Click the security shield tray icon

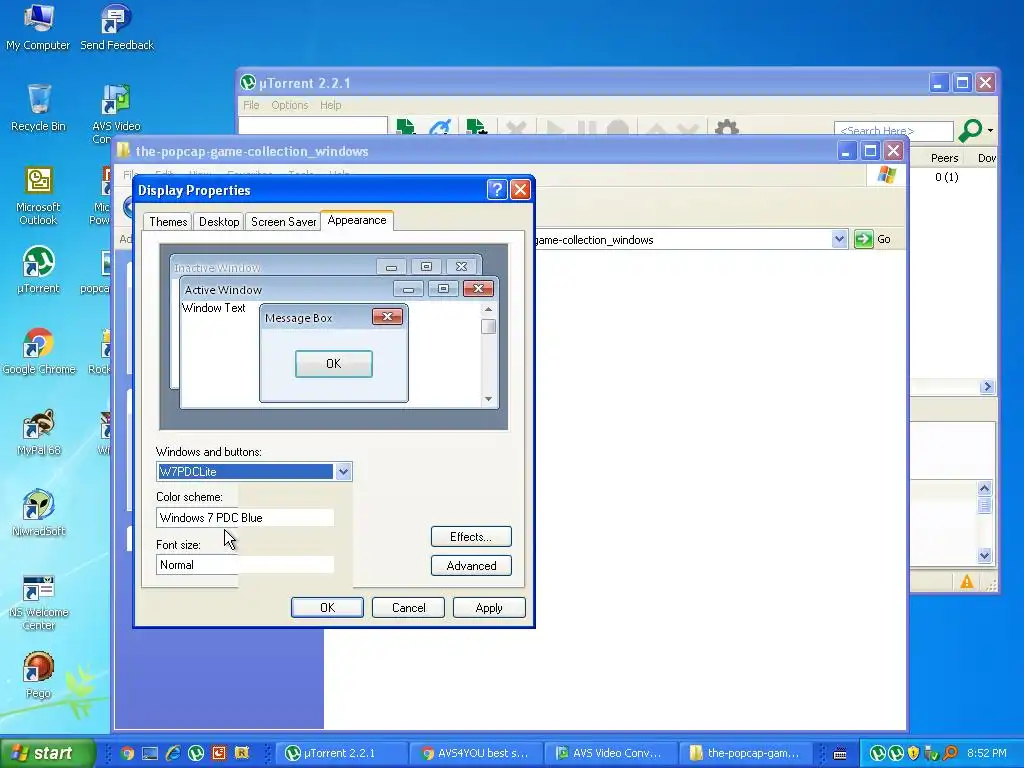pyautogui.click(x=914, y=753)
